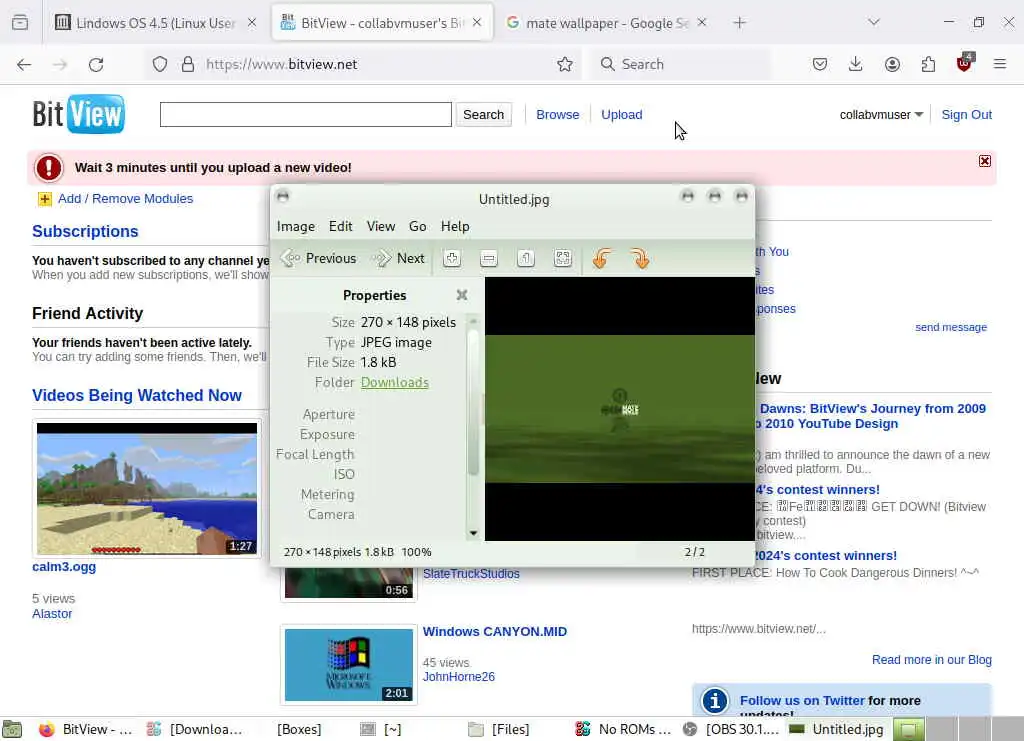Open the Subscriptions heading link
The height and width of the screenshot is (741, 1024).
coord(85,232)
